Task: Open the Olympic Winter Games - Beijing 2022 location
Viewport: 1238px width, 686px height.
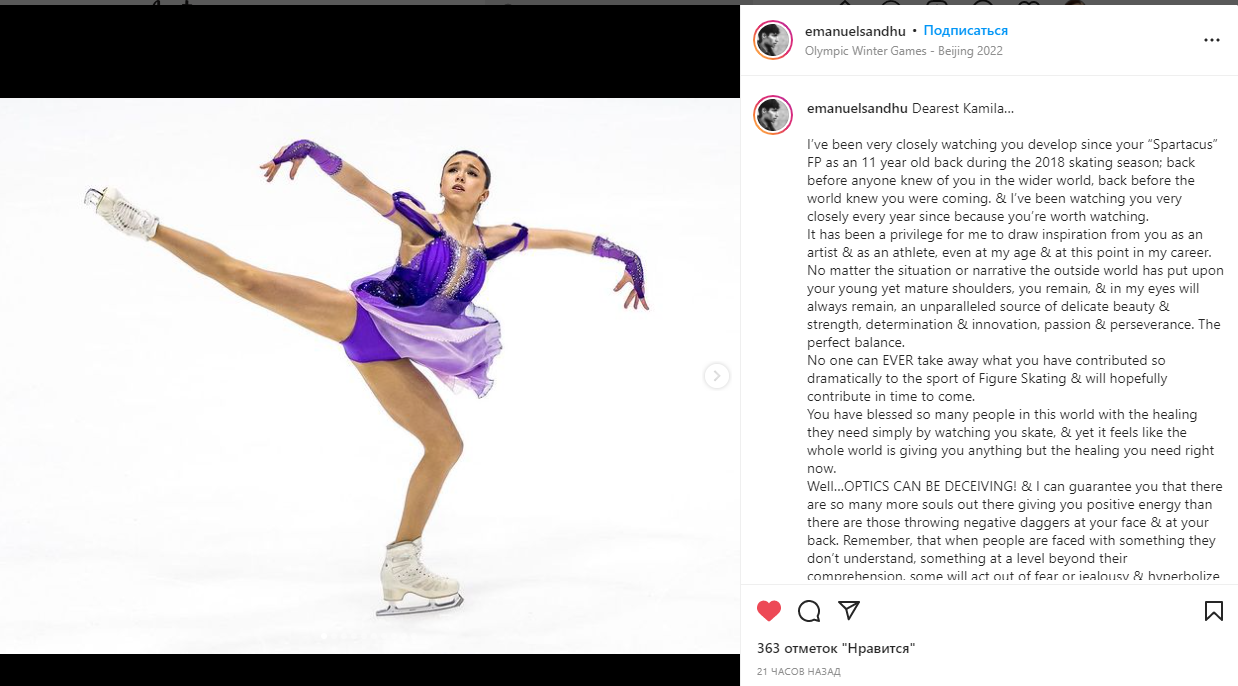Action: click(904, 51)
